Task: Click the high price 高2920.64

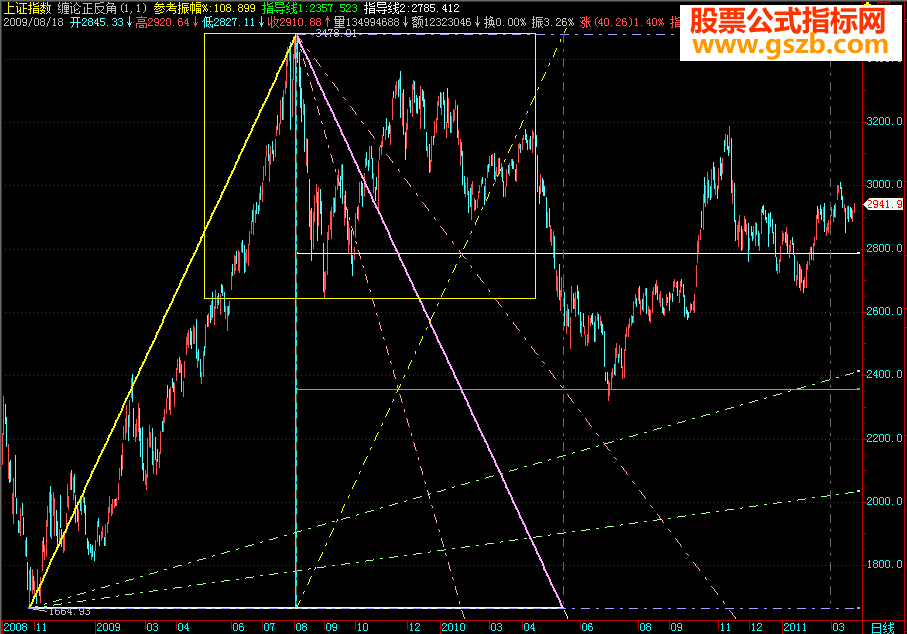Action: [163, 23]
